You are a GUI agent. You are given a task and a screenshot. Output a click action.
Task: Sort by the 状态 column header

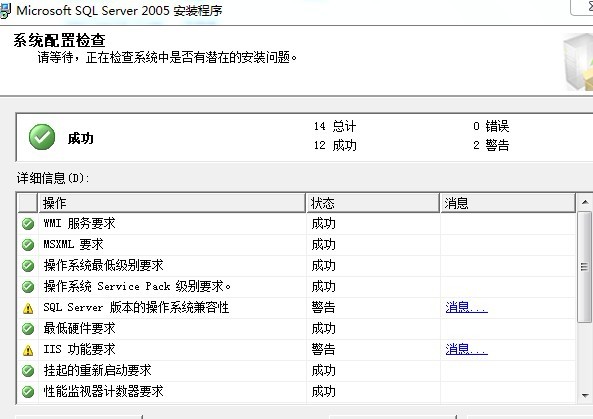[x=373, y=203]
